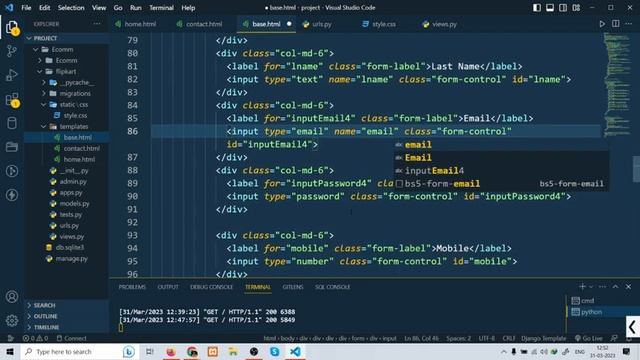Switch to the home.html tab
The height and width of the screenshot is (360, 640).
pos(140,24)
